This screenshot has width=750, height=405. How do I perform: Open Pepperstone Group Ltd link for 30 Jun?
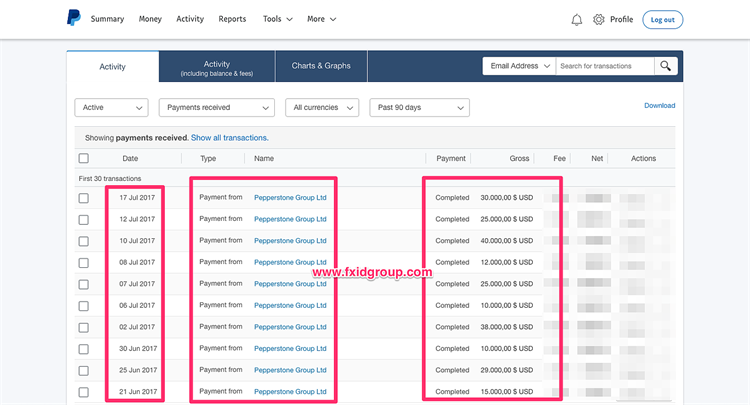pyautogui.click(x=290, y=349)
